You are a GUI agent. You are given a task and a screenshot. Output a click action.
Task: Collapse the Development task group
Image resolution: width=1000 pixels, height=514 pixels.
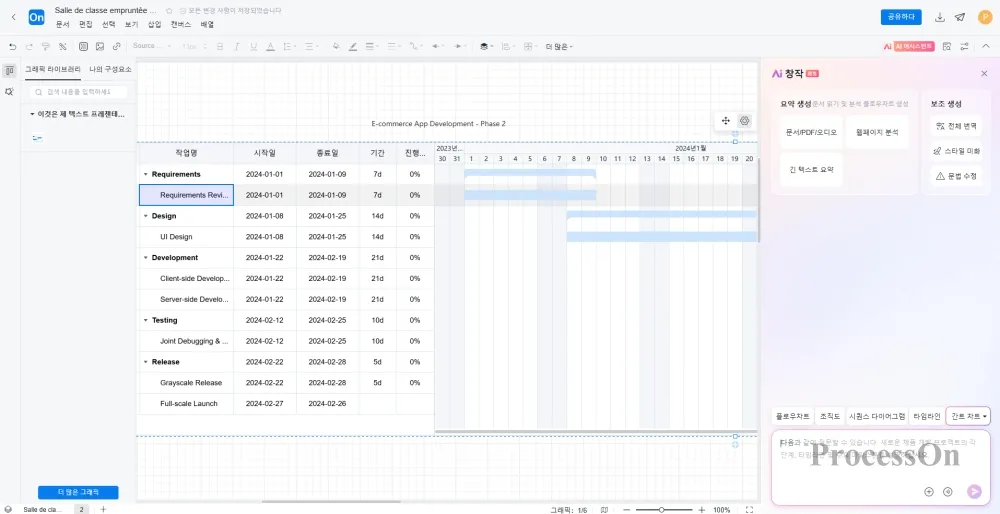145,258
